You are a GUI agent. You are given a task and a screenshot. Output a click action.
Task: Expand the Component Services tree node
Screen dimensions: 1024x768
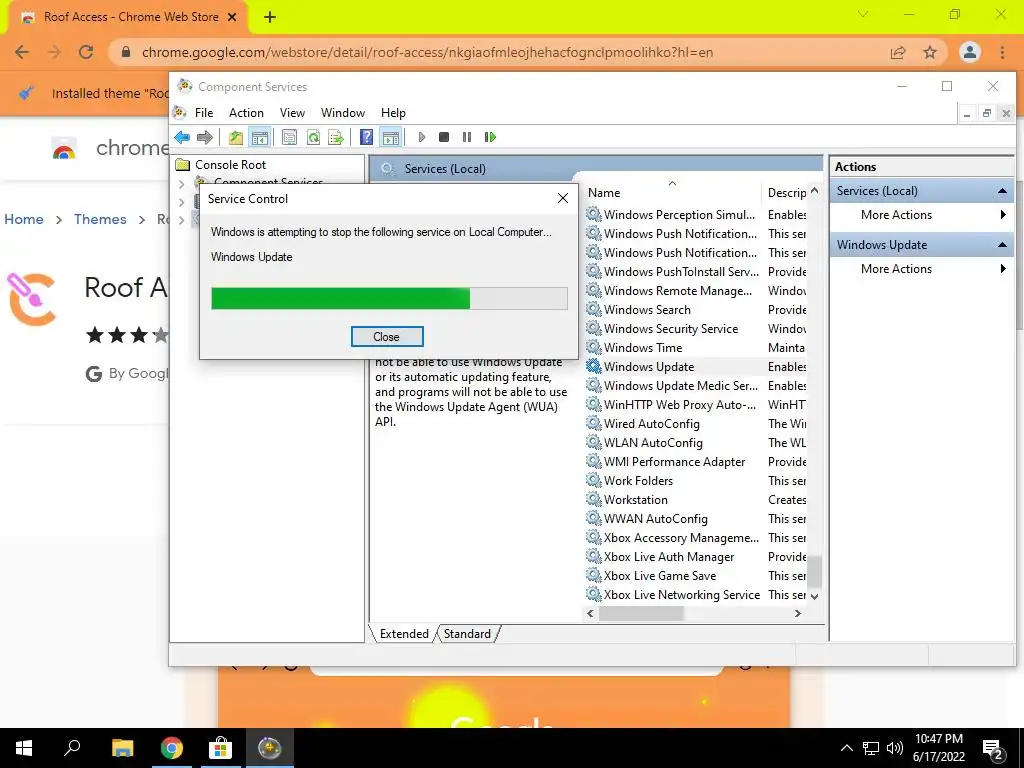click(182, 185)
